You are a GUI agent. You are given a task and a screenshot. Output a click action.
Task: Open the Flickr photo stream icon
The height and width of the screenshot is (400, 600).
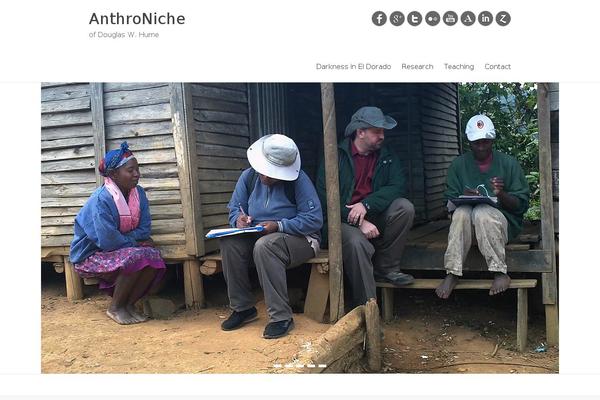click(x=432, y=18)
